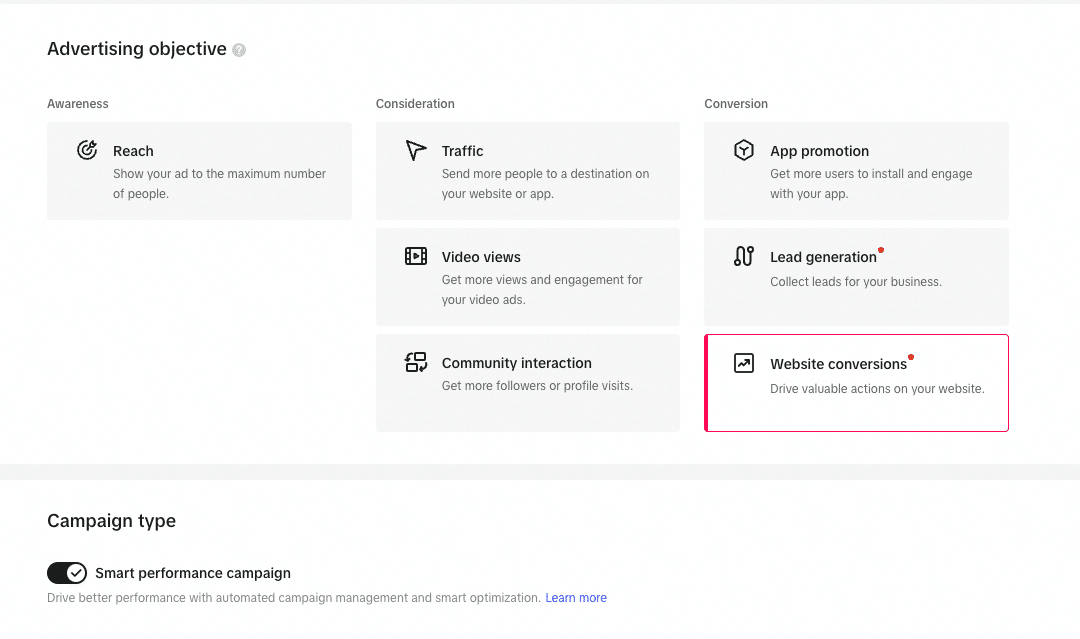
Task: Click the Conversion section label
Action: coord(735,103)
